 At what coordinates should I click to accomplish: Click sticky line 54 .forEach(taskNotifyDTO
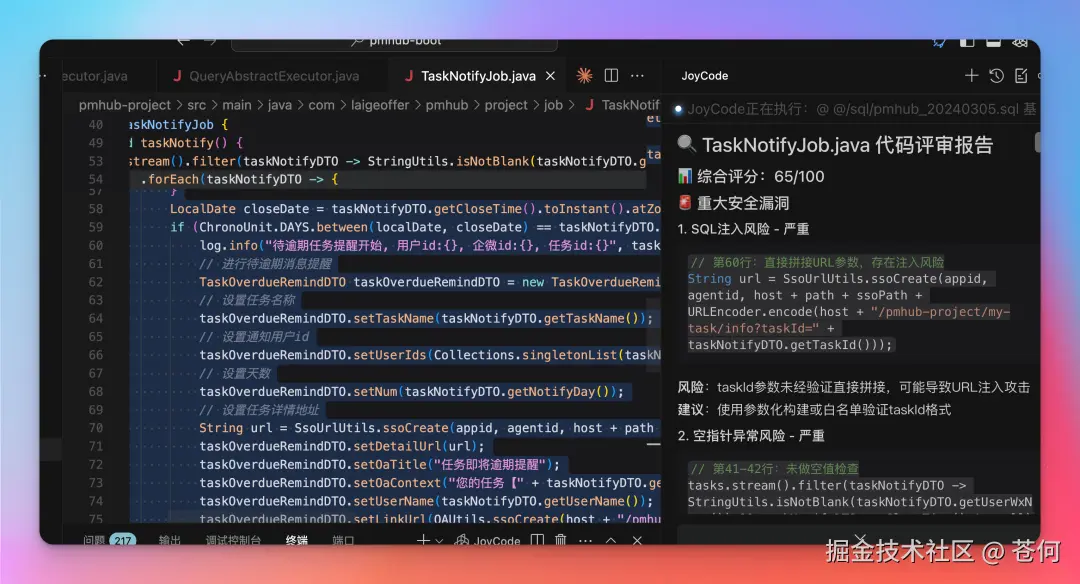point(240,180)
